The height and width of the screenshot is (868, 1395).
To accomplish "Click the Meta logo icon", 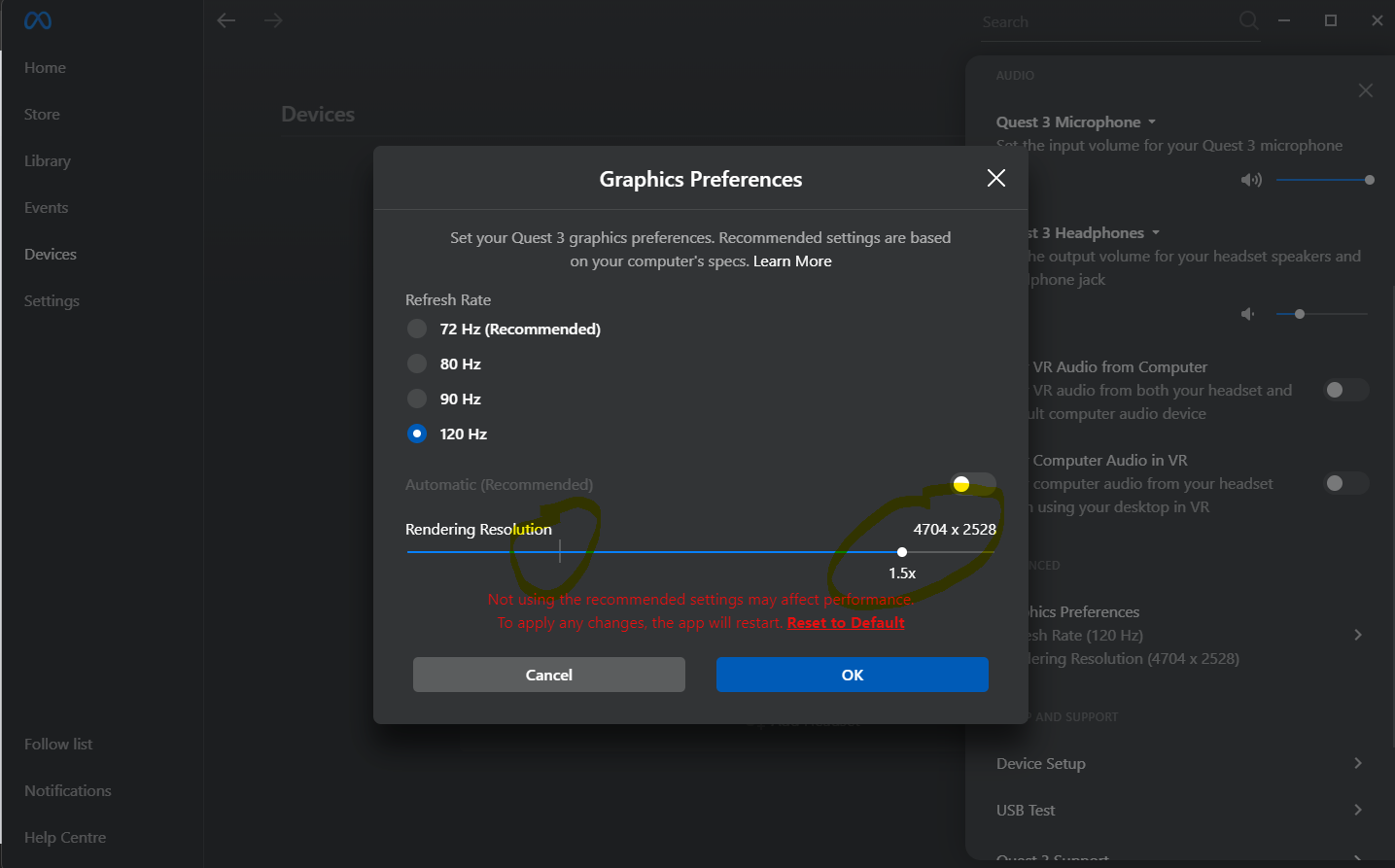I will click(38, 20).
